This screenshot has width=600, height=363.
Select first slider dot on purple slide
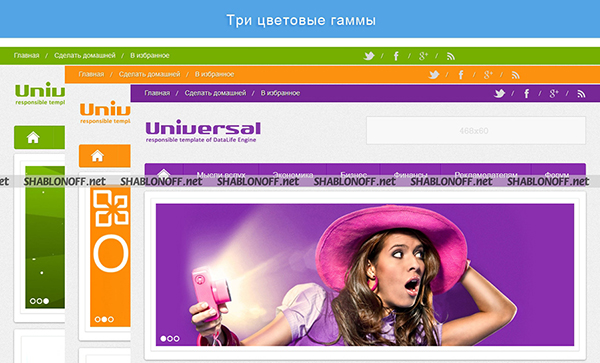pyautogui.click(x=163, y=339)
